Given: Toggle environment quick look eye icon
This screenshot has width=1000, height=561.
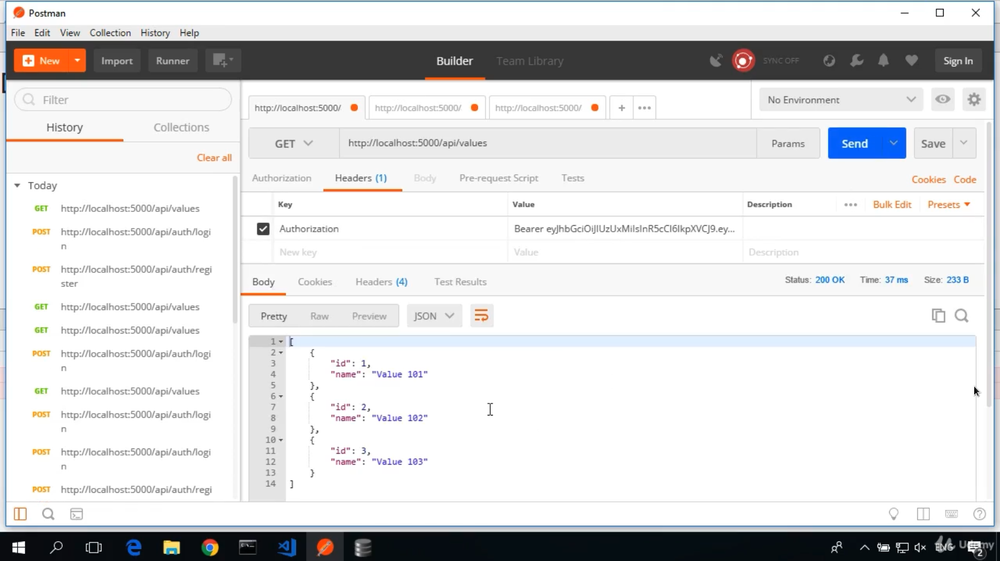Looking at the screenshot, I should point(943,99).
